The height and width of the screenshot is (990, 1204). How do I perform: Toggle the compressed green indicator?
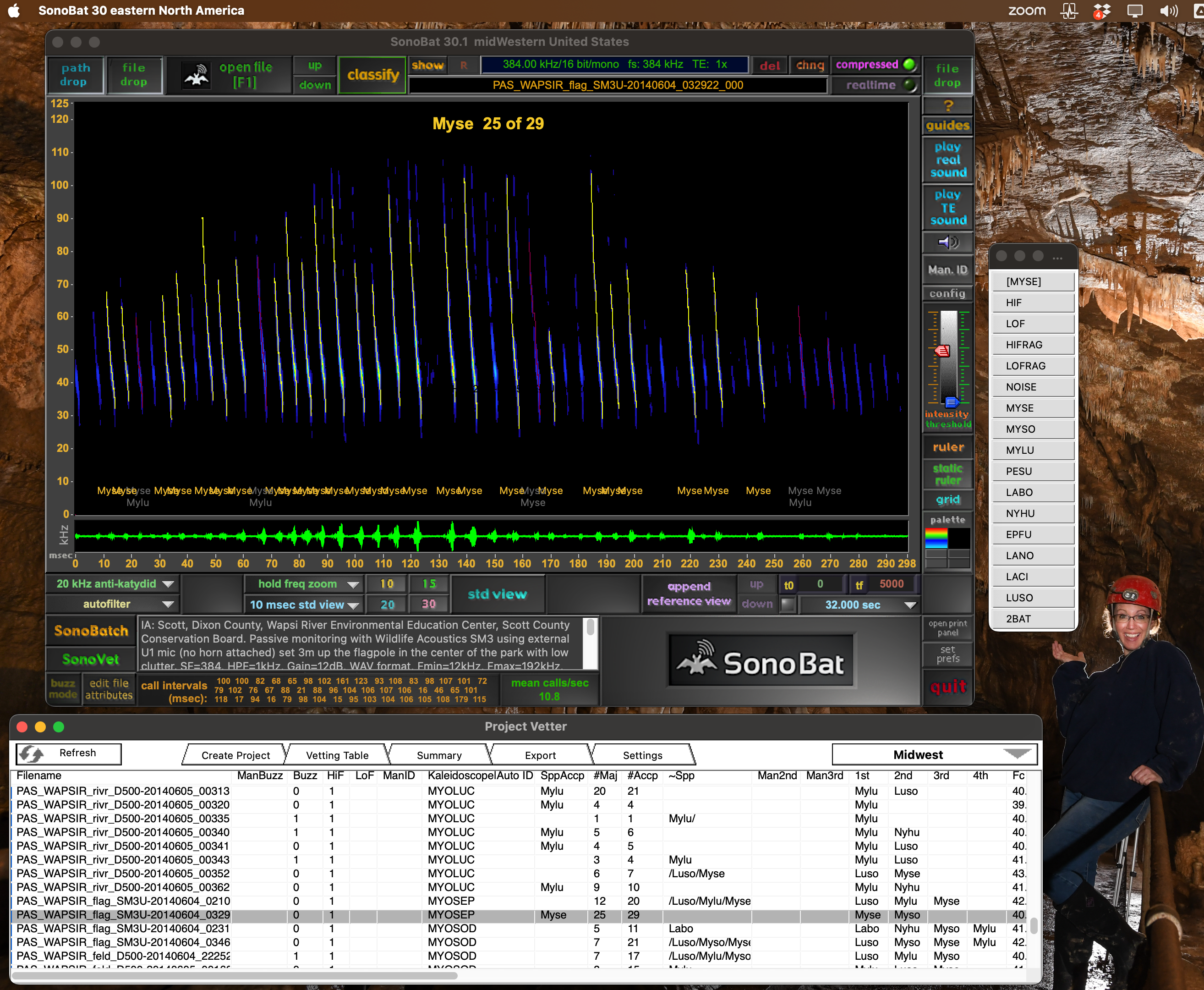click(910, 65)
